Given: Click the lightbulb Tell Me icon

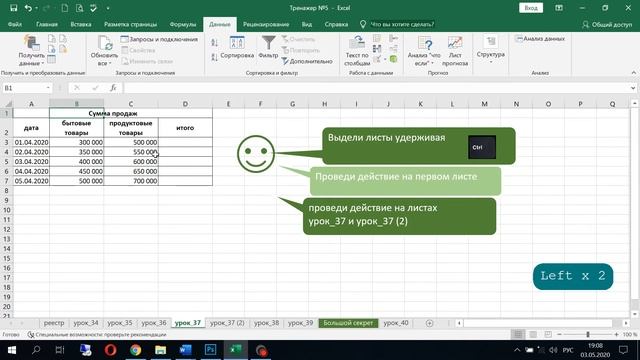Looking at the screenshot, I should (x=362, y=24).
